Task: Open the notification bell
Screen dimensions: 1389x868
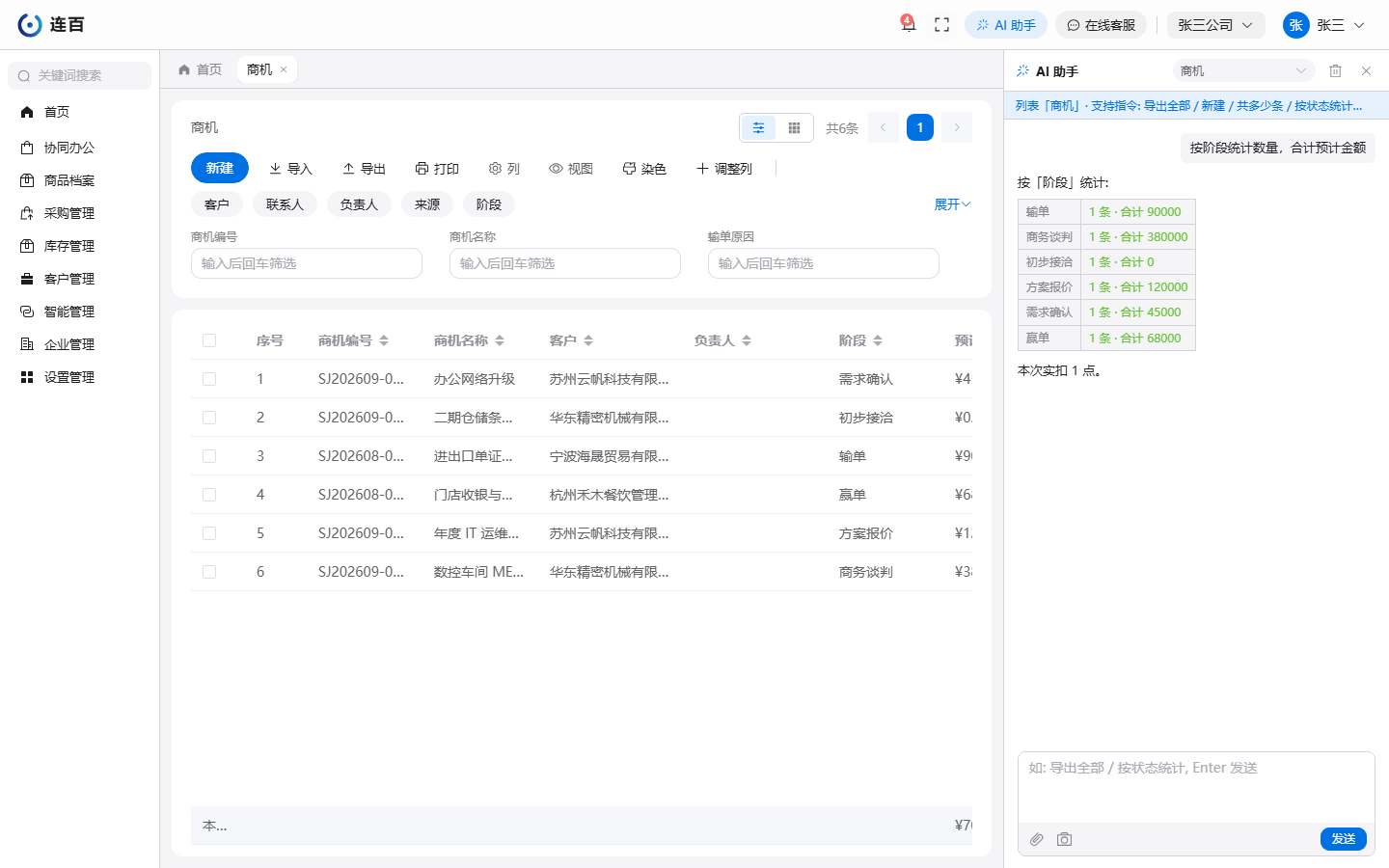Action: 908,25
